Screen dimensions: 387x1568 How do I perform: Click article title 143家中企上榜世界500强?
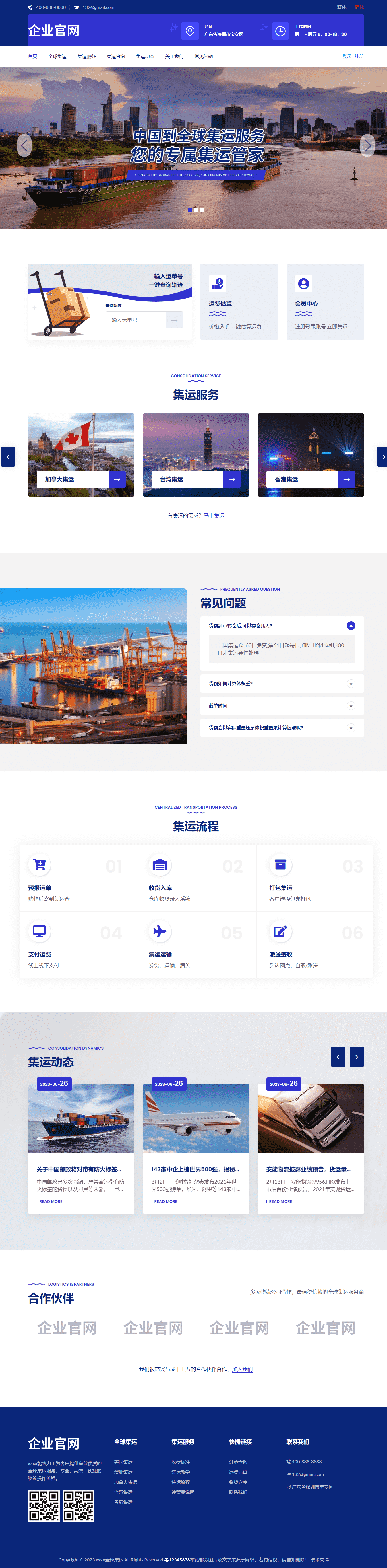click(195, 1169)
